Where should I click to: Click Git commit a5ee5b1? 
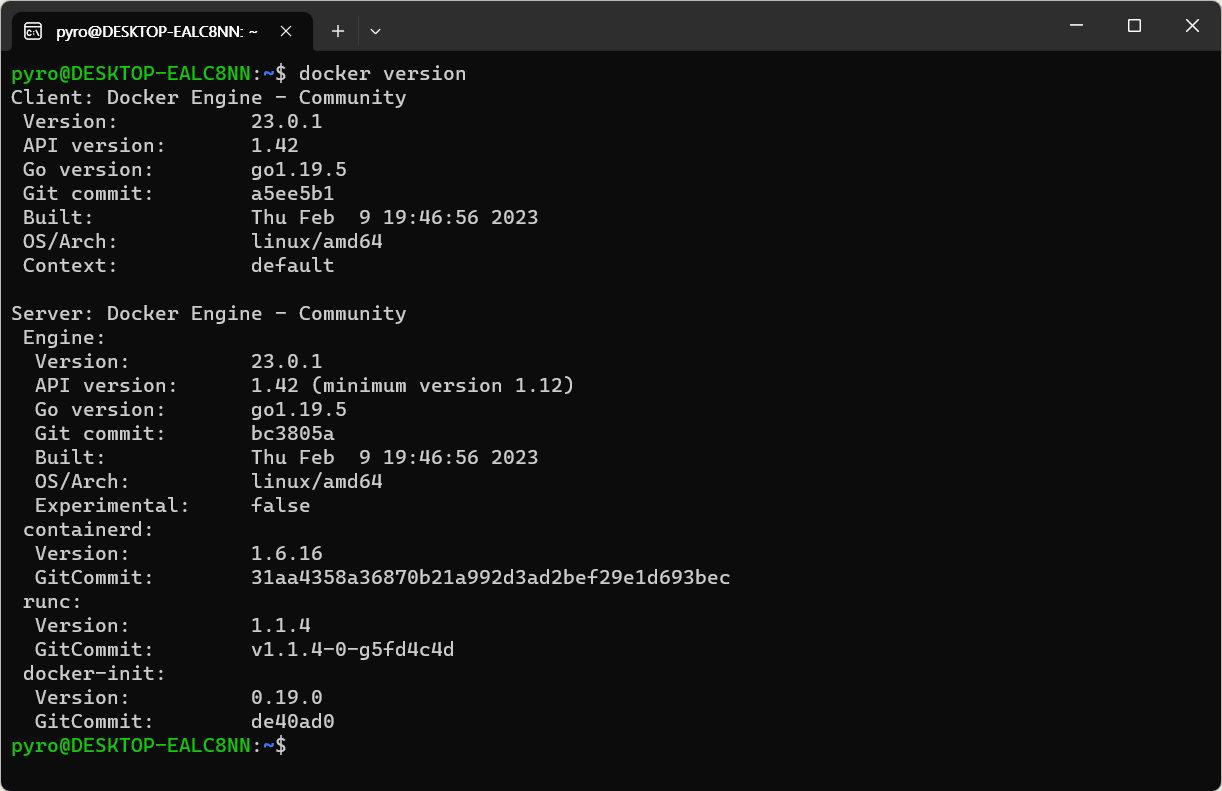[x=292, y=194]
